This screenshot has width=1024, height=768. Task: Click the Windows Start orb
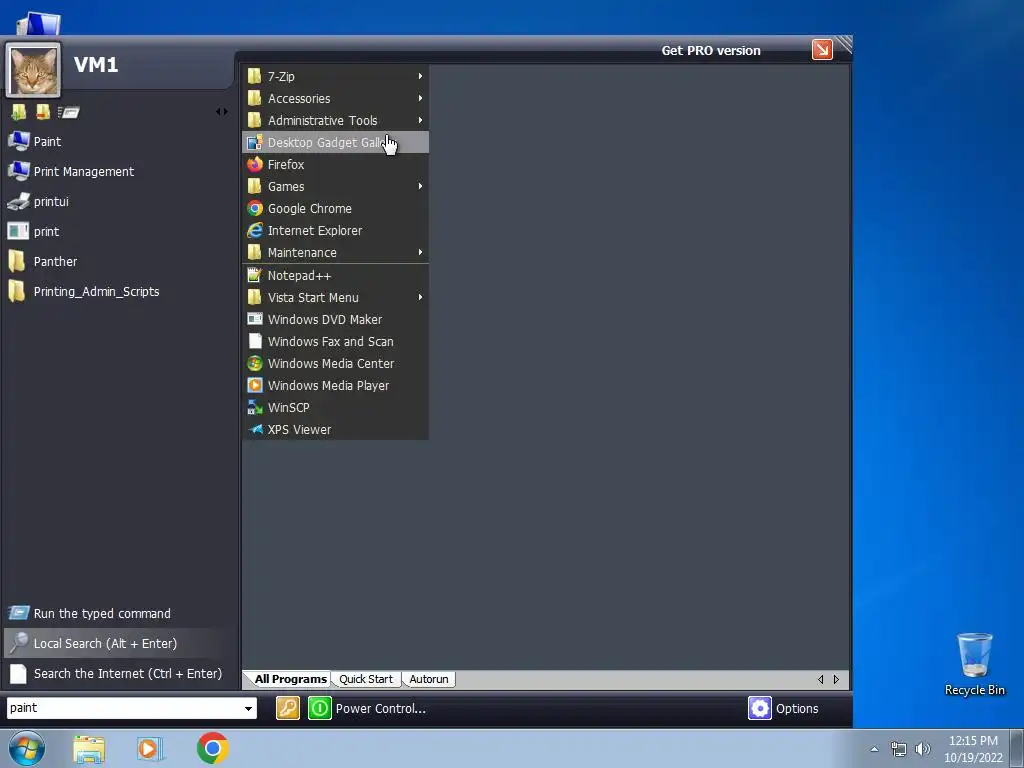click(27, 748)
